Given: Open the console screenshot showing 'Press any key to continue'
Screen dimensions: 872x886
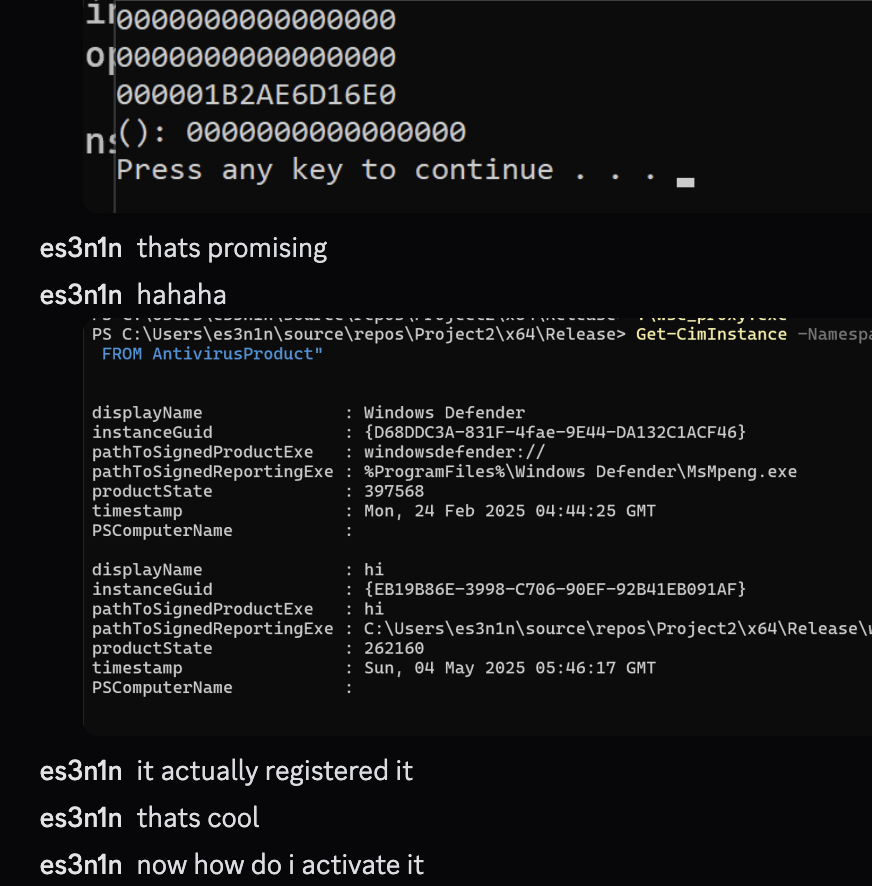Looking at the screenshot, I should pyautogui.click(x=478, y=106).
